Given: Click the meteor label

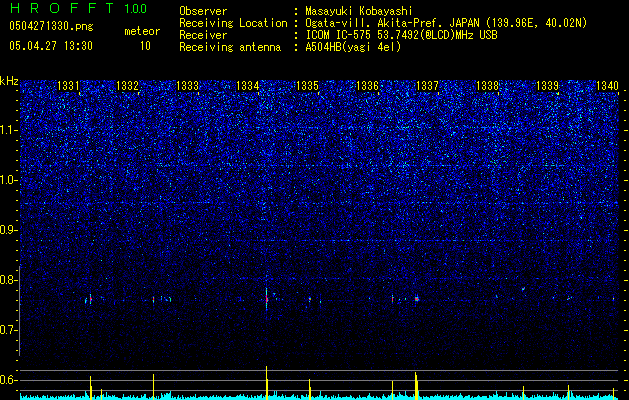Looking at the screenshot, I should 142,31.
